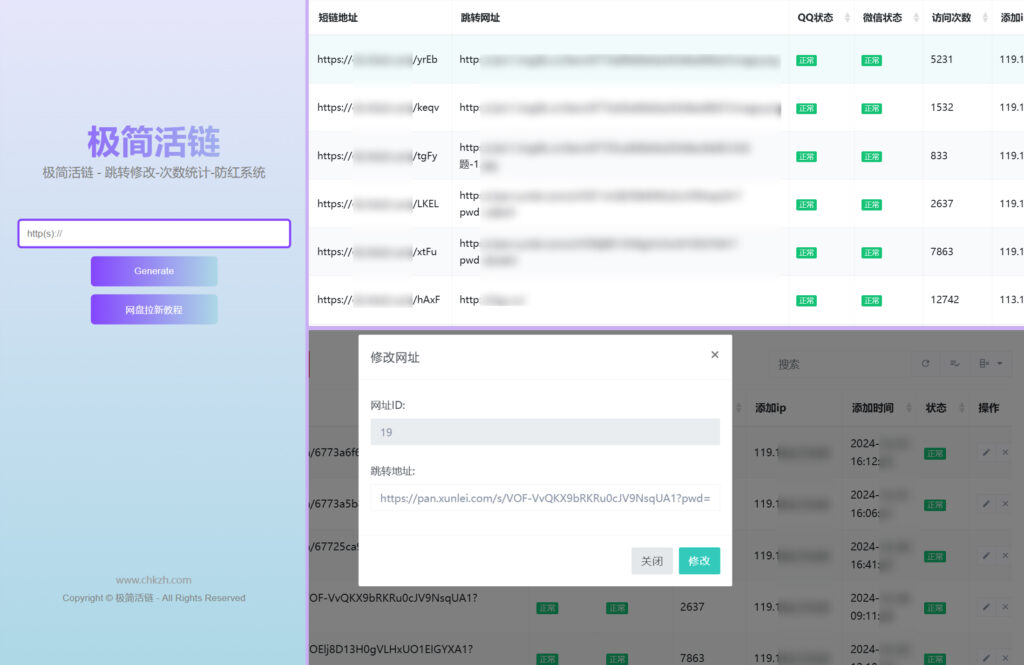Click the delete X on the /6773a5b row
Viewport: 1024px width, 665px height.
click(1005, 504)
